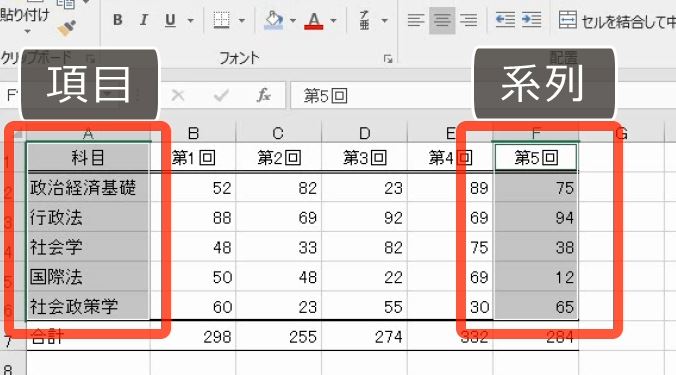The height and width of the screenshot is (375, 676).
Task: Select cell with value 65
Action: point(536,306)
